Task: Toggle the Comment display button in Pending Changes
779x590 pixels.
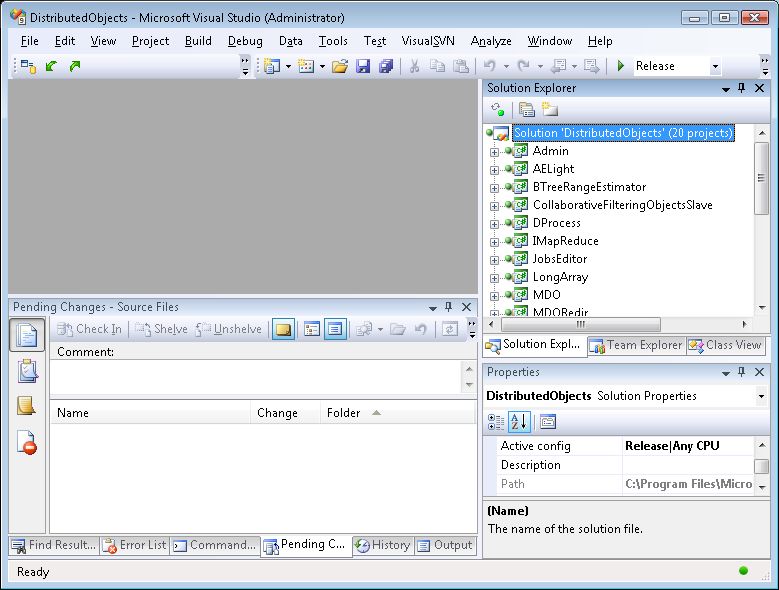Action: [x=283, y=329]
